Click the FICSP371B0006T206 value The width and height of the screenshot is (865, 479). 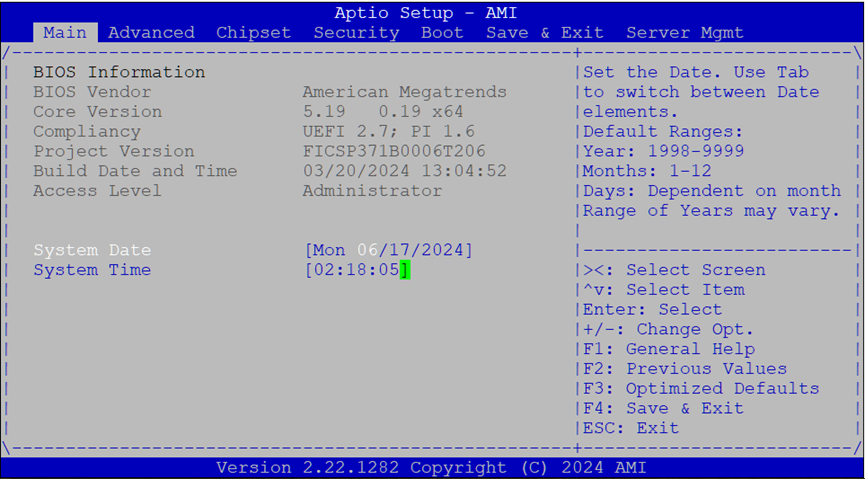click(x=394, y=151)
